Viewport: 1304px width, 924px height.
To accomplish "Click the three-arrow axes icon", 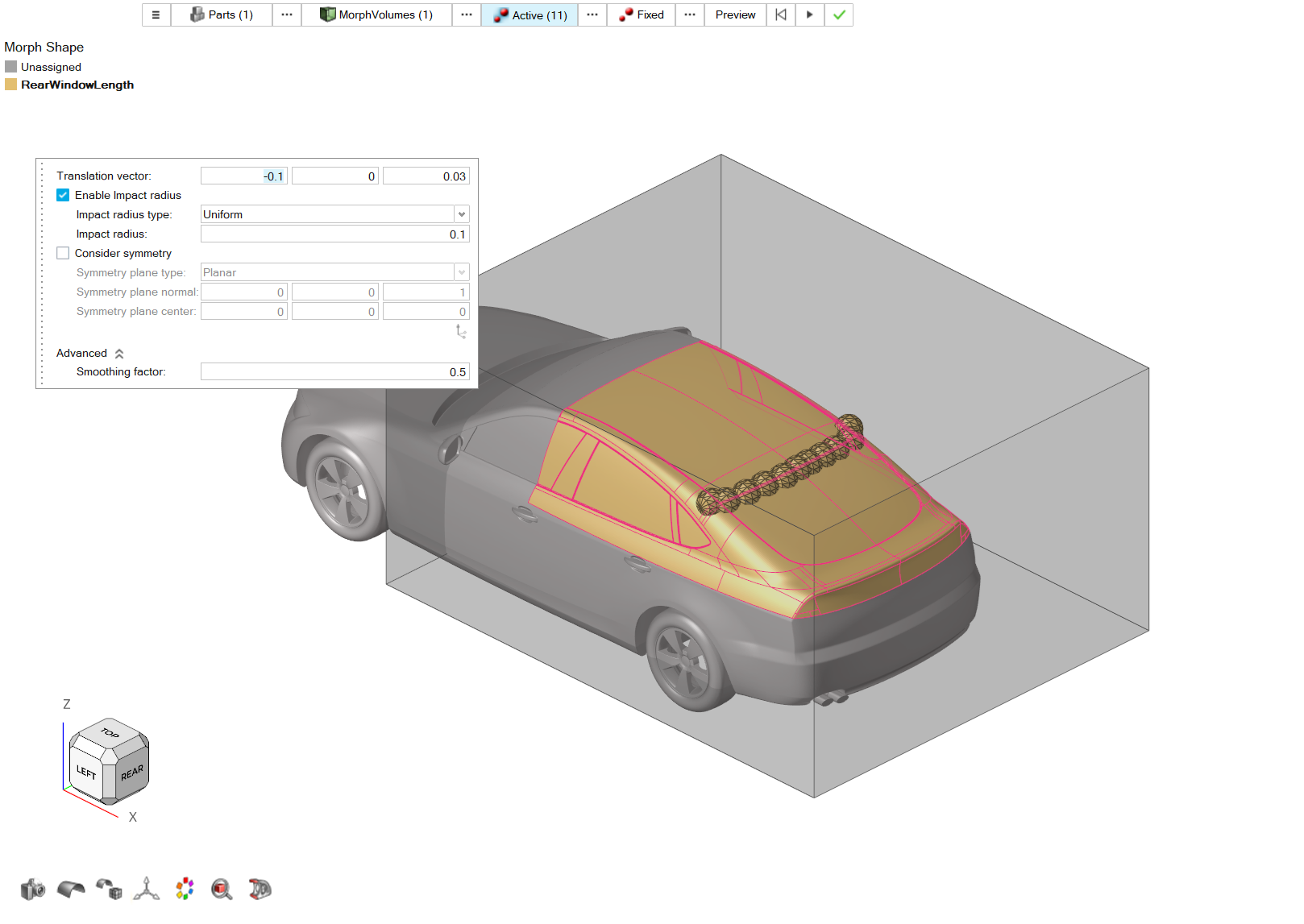I will point(147,889).
